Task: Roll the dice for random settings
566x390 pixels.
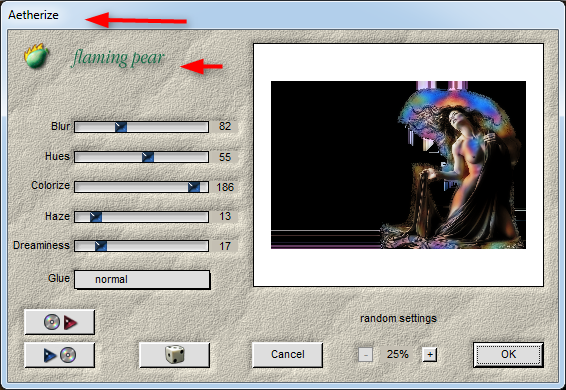Action: 175,355
